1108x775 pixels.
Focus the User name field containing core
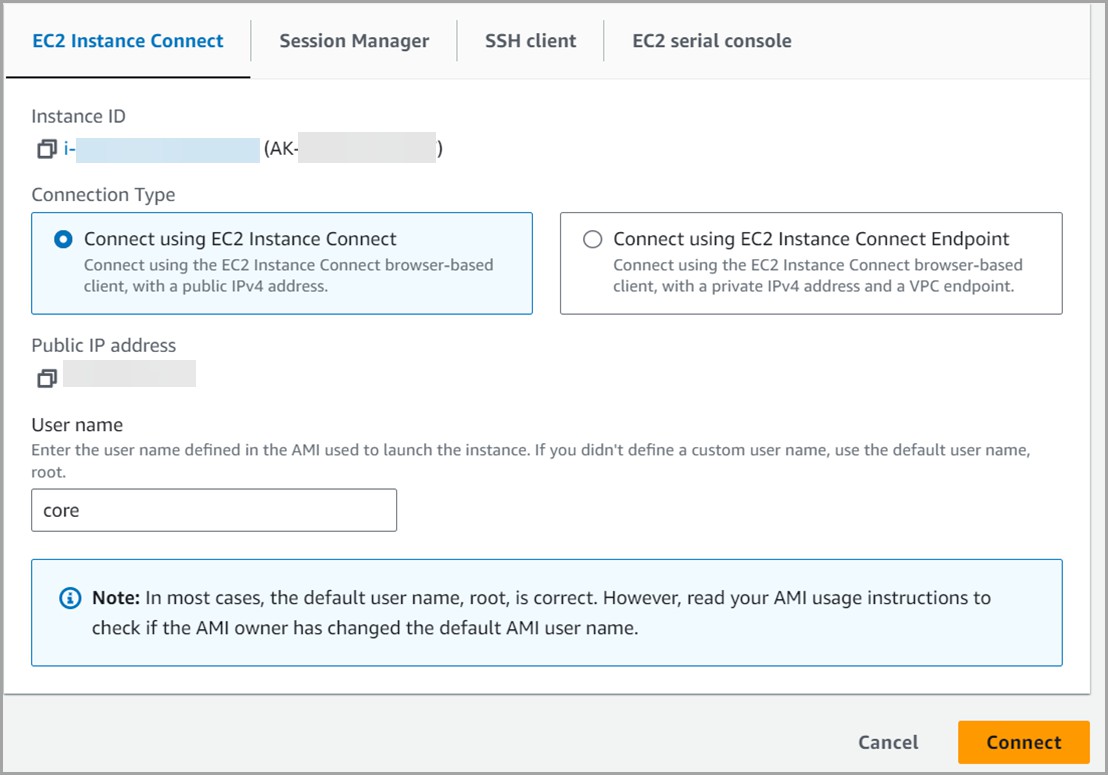coord(214,510)
